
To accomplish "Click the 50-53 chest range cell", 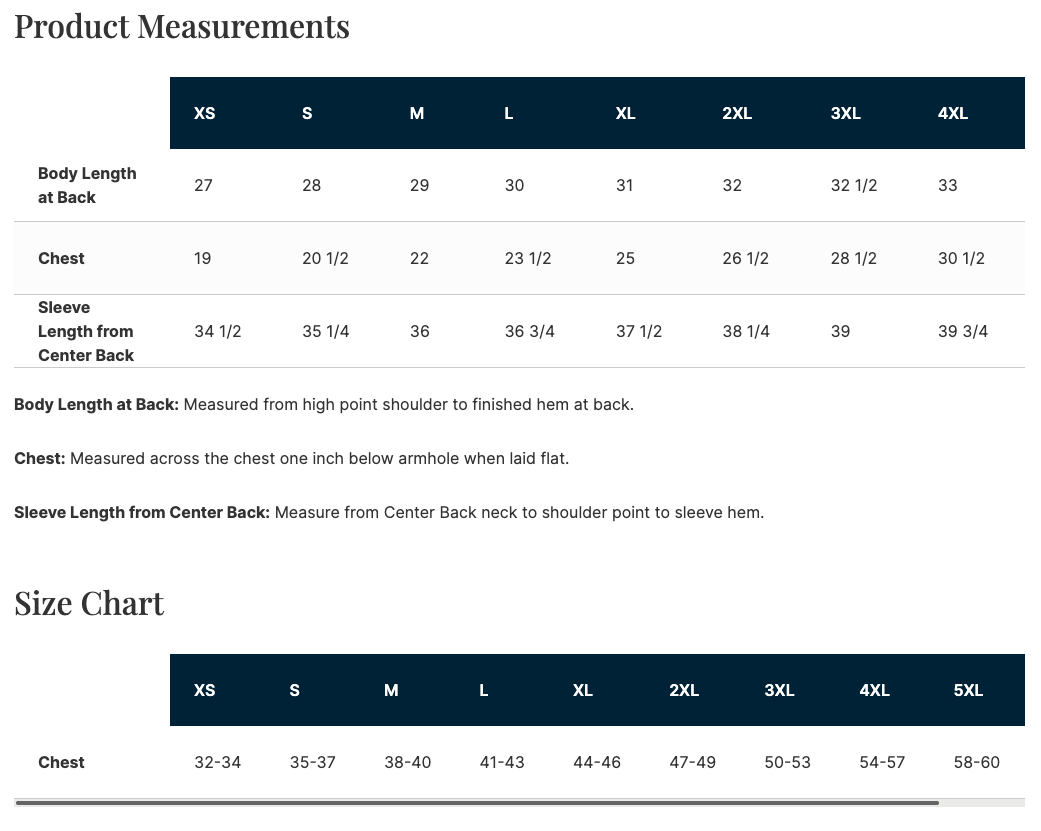I will [x=787, y=762].
